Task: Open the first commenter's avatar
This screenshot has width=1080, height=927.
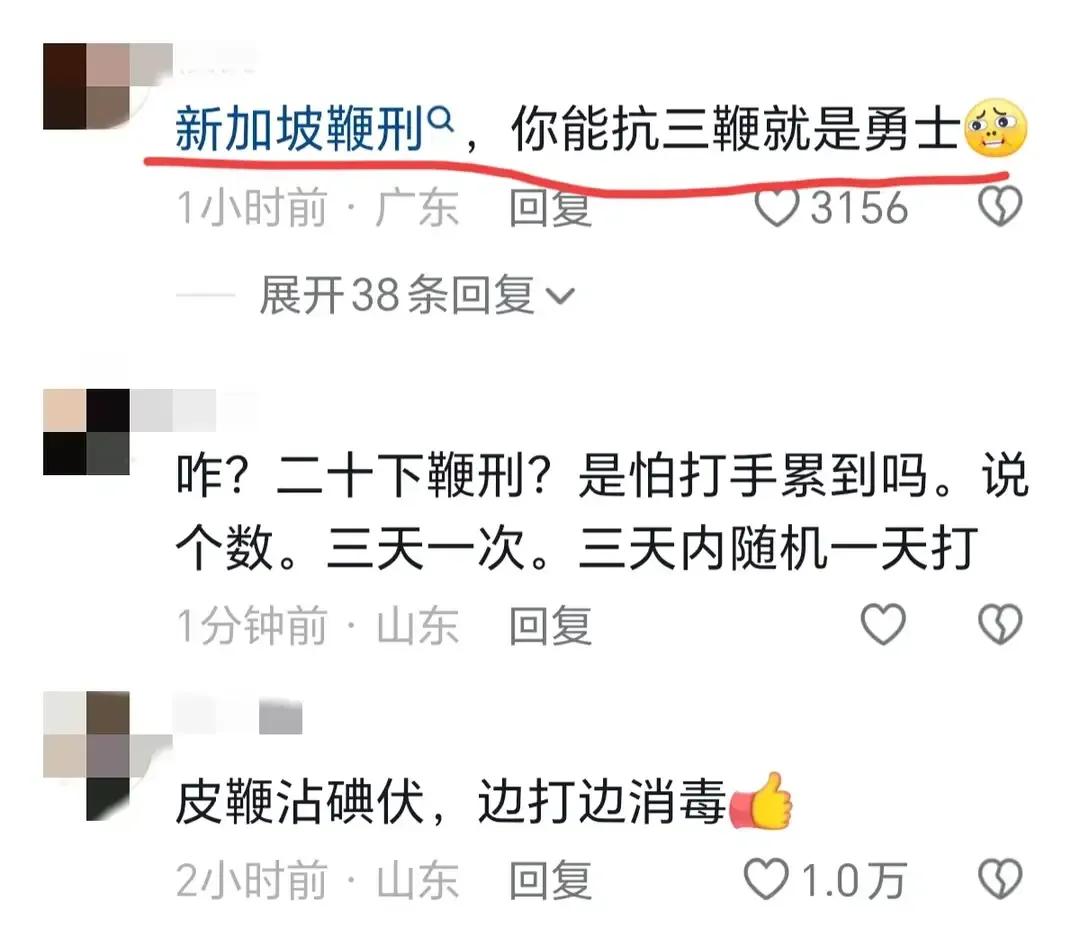Action: (87, 86)
